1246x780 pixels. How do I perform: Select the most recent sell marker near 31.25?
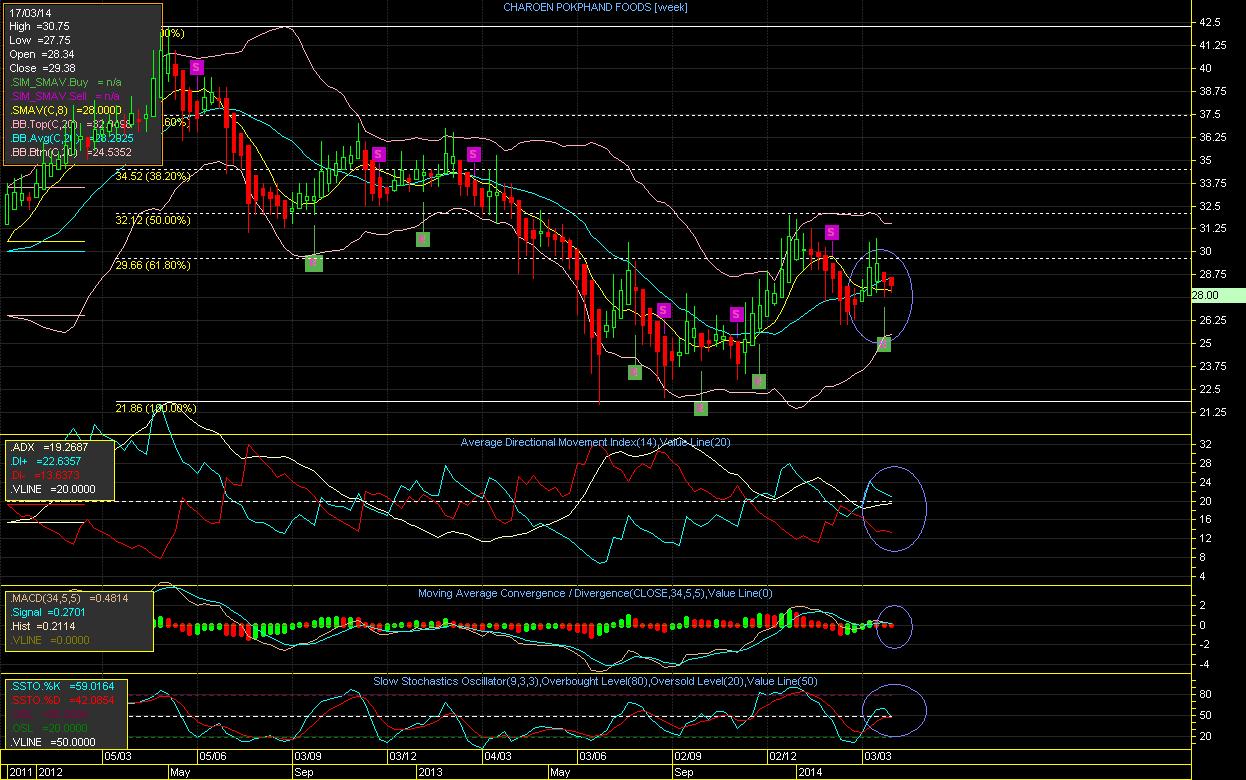(x=831, y=232)
